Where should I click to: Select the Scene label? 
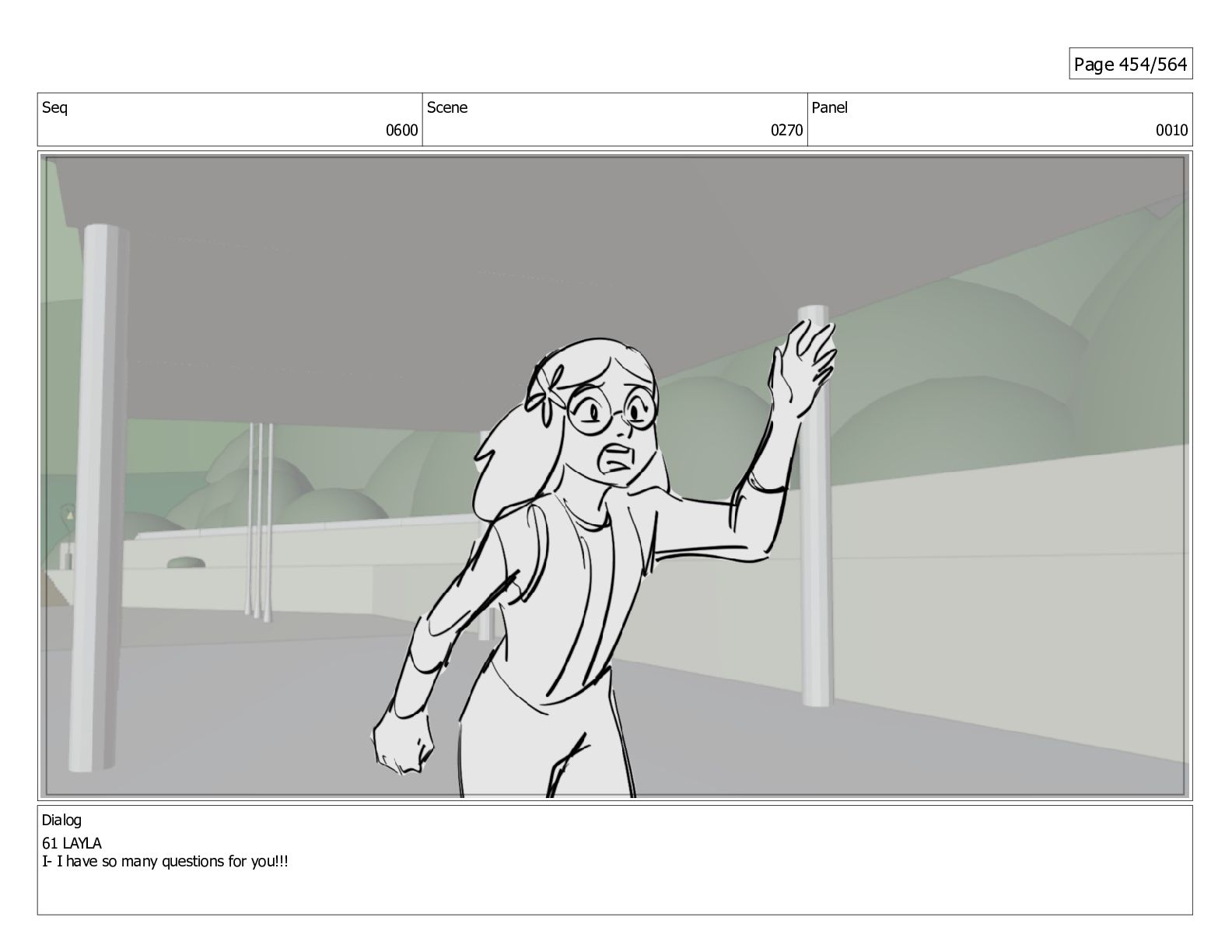[447, 107]
